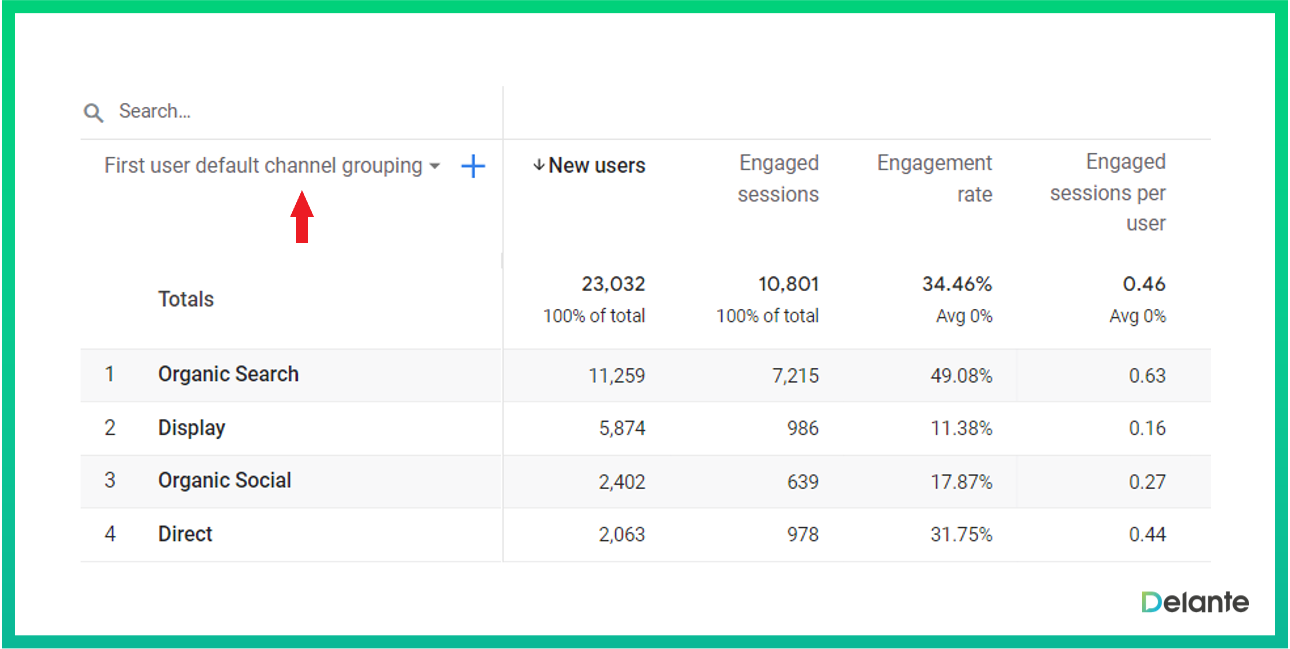1290x649 pixels.
Task: Open First user default channel grouping dropdown
Action: coord(263,166)
